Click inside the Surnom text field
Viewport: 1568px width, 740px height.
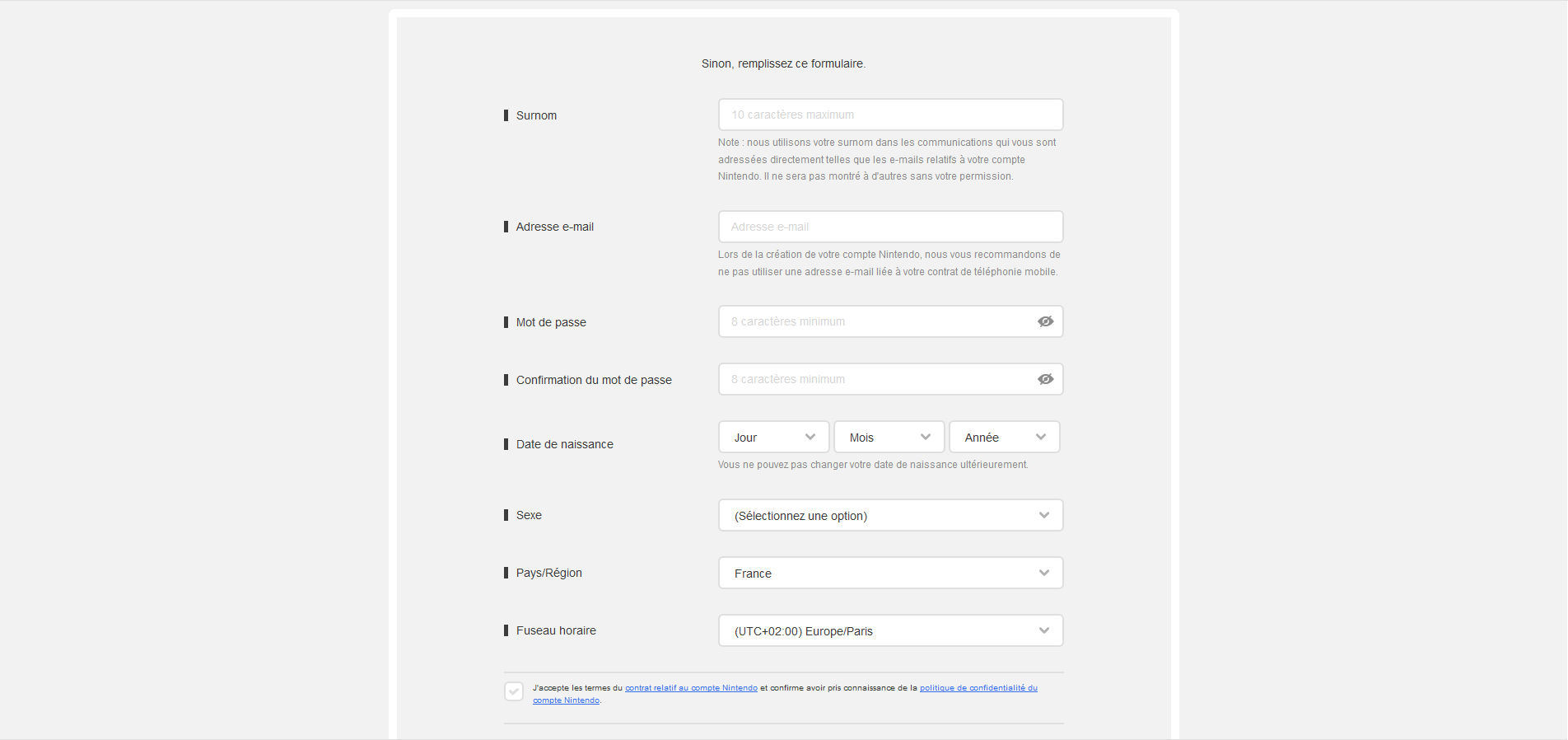pyautogui.click(x=889, y=115)
